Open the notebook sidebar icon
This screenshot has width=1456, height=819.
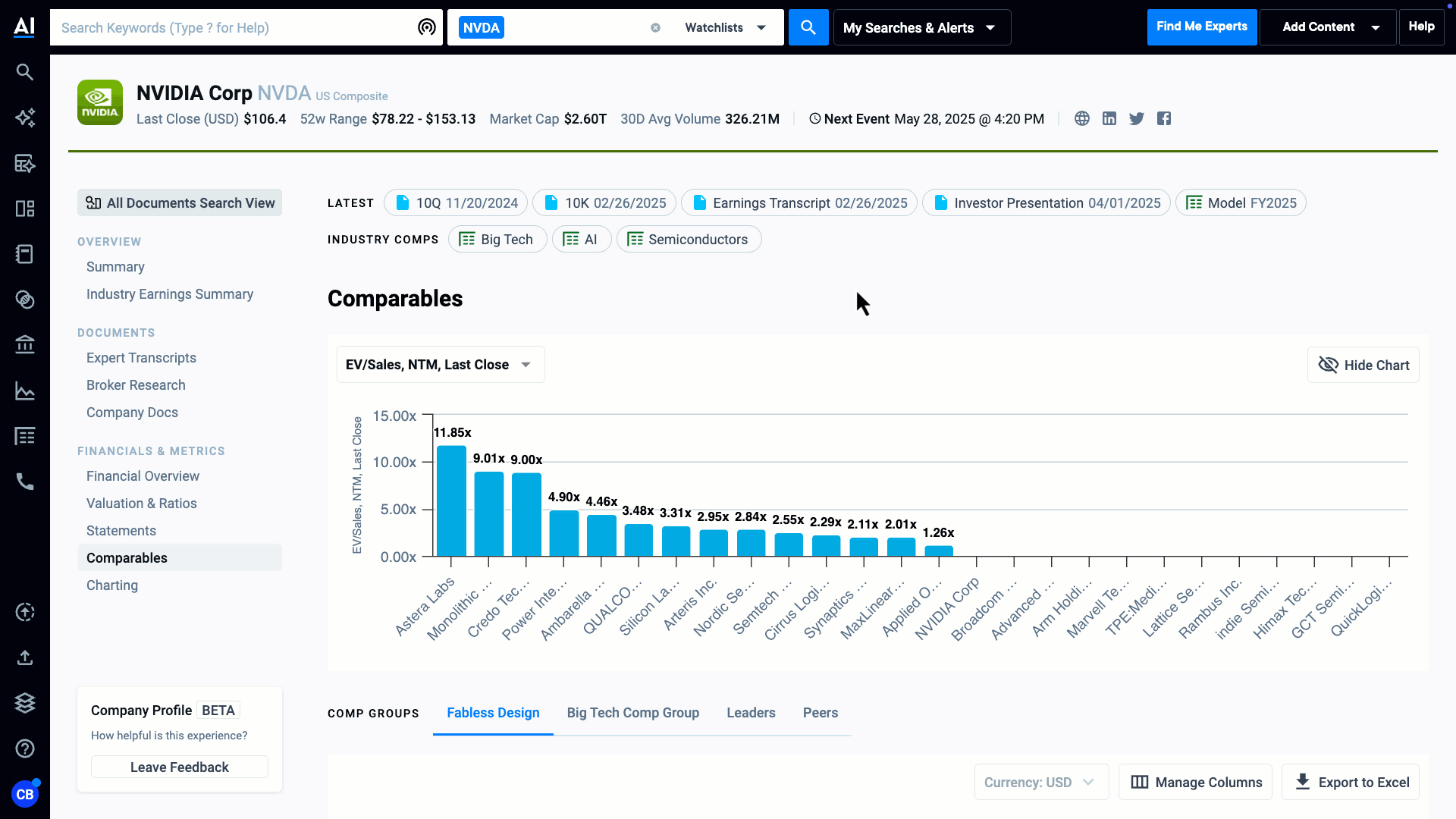click(25, 254)
